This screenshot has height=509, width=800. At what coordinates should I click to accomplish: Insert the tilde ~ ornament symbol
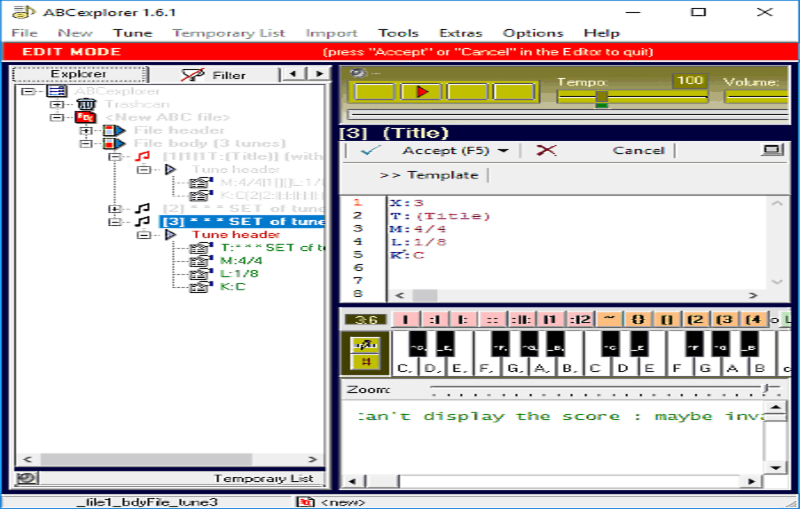point(609,320)
